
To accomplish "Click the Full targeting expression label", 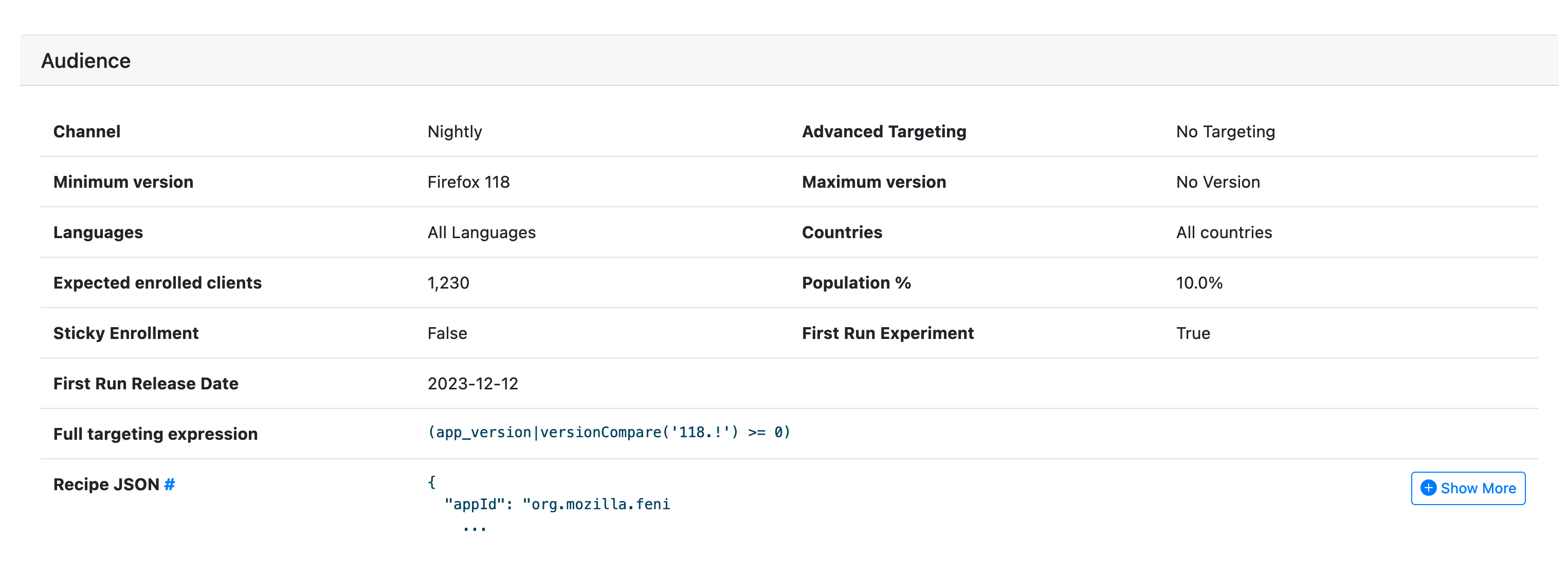I will [x=155, y=434].
